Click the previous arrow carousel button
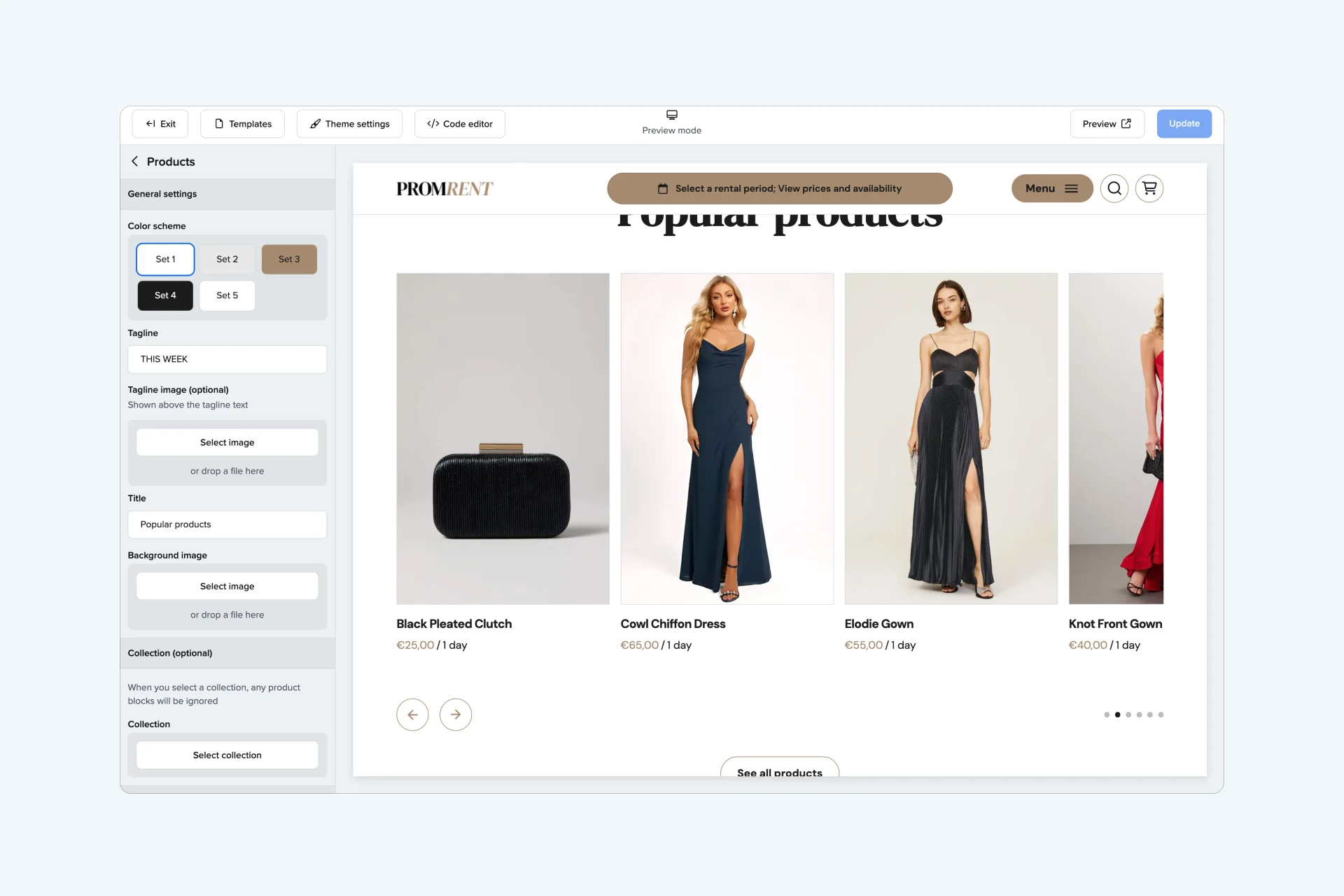Viewport: 1344px width, 896px height. pos(413,714)
